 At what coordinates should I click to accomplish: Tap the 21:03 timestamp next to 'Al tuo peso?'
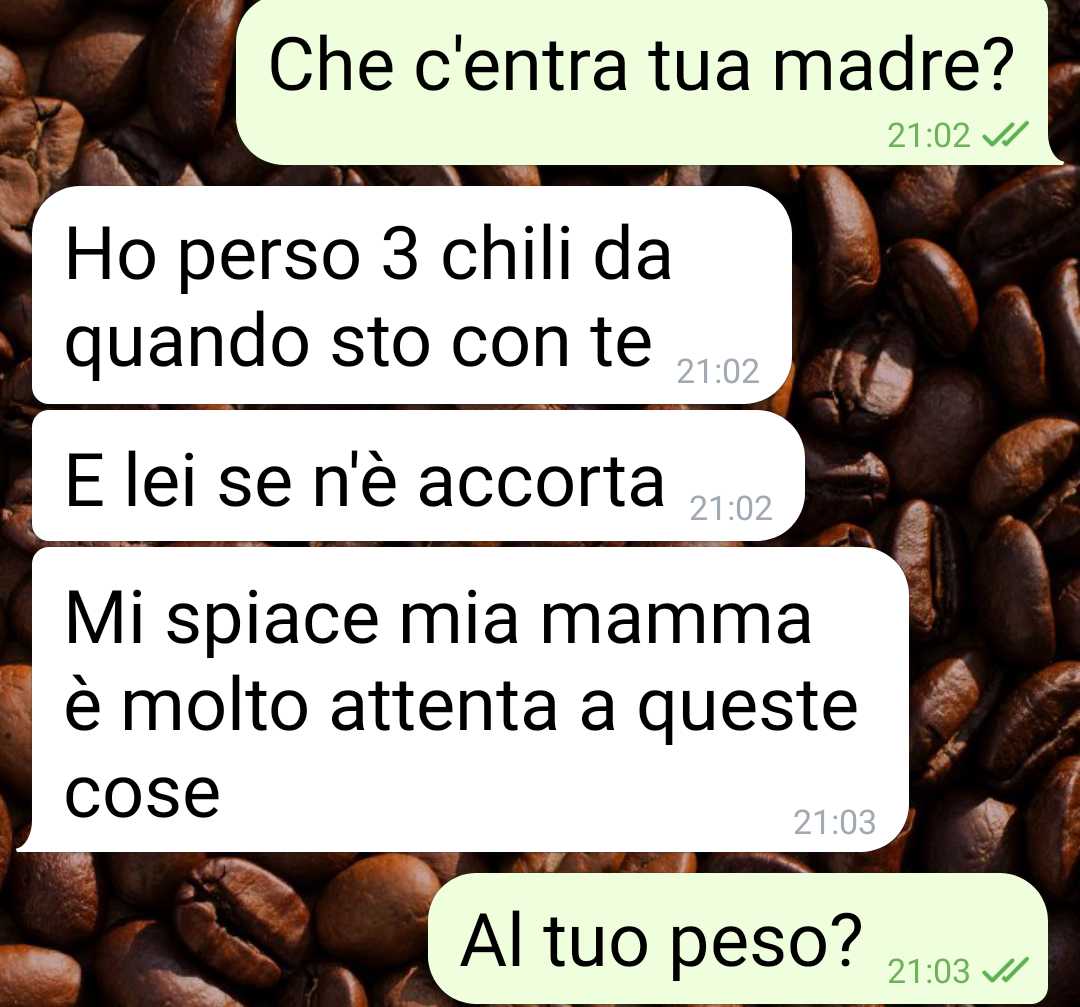click(928, 971)
